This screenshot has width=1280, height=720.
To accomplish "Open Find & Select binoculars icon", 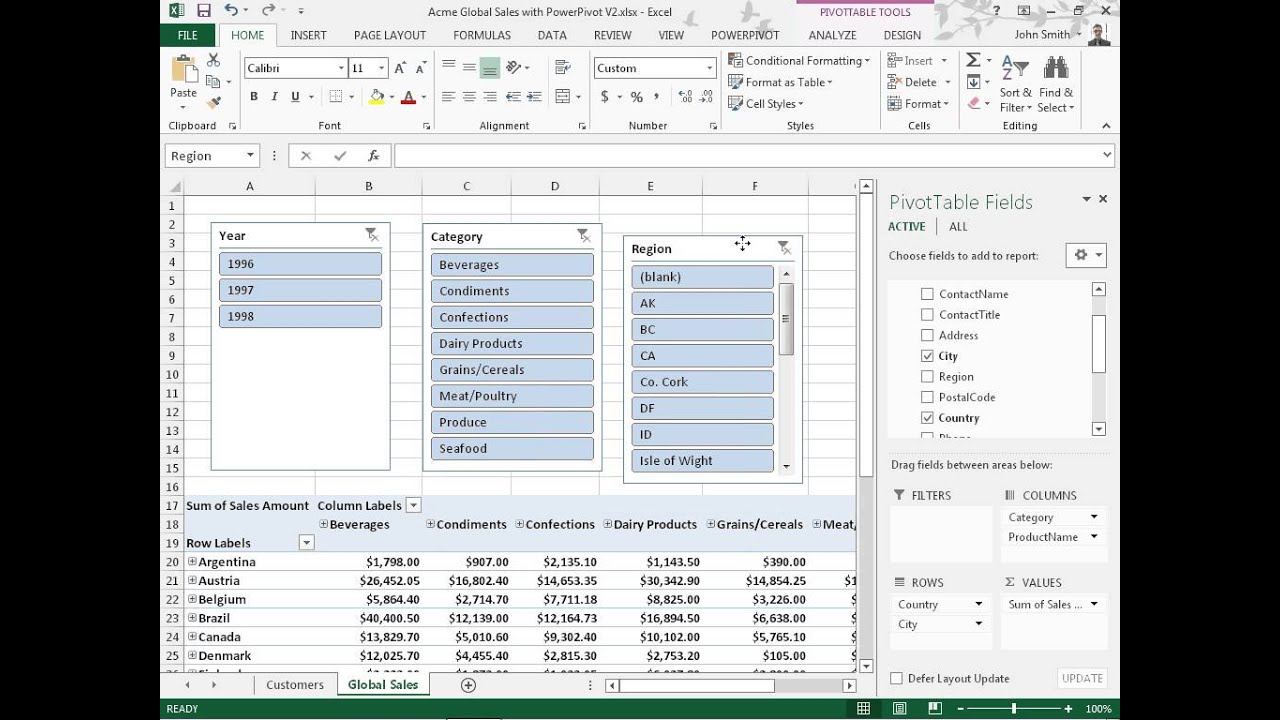I will point(1055,69).
